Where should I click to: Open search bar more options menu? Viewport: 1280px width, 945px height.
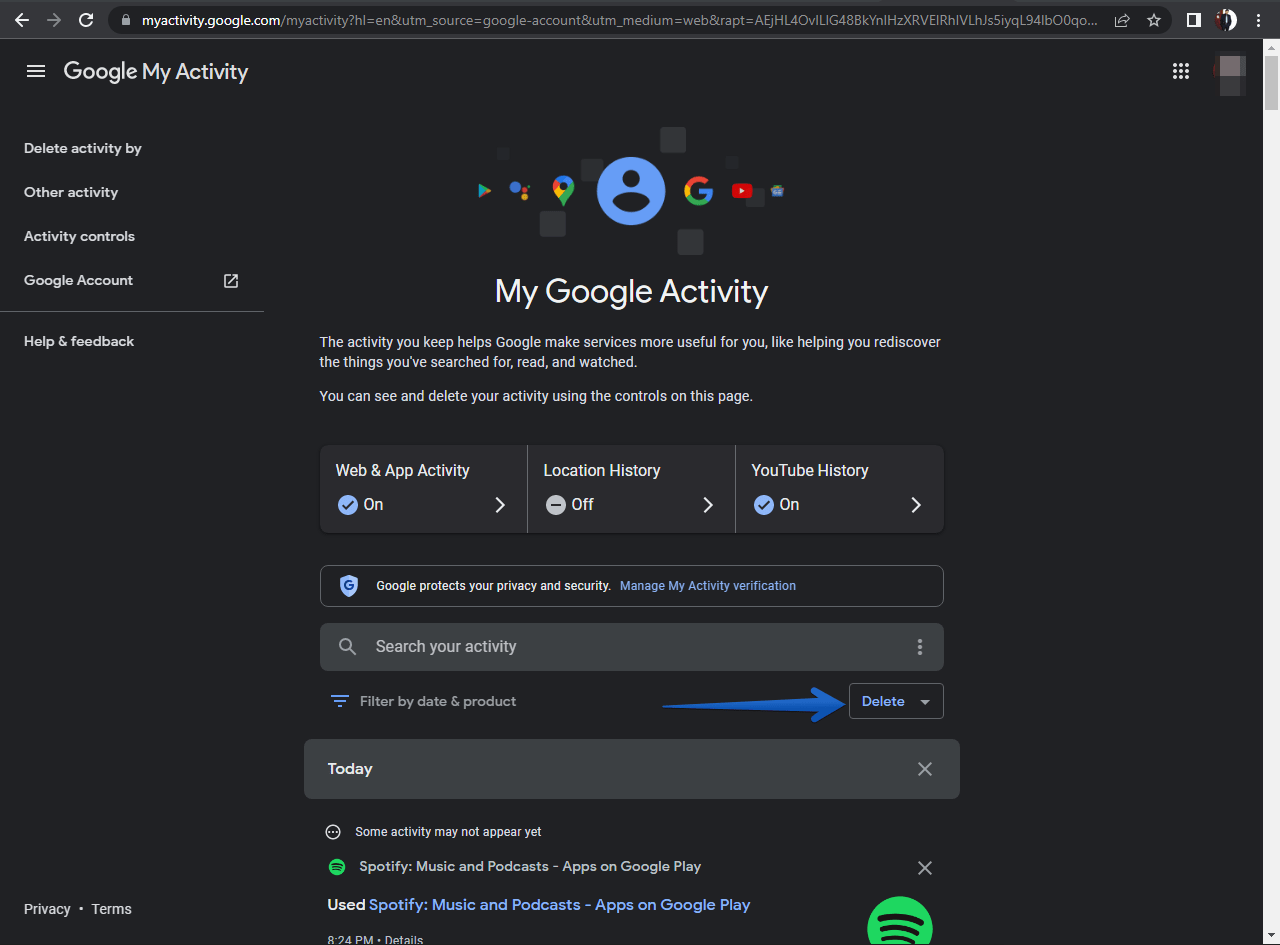pyautogui.click(x=919, y=647)
